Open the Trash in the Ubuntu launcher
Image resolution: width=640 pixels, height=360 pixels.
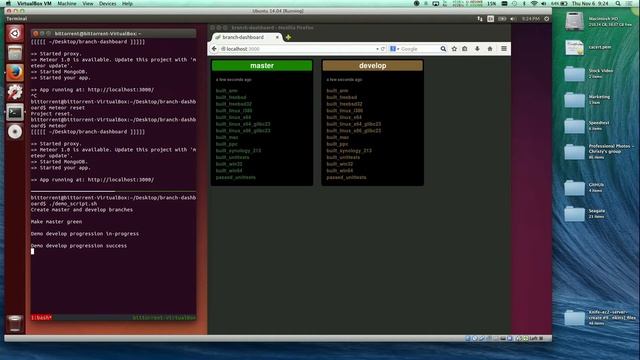click(x=15, y=323)
